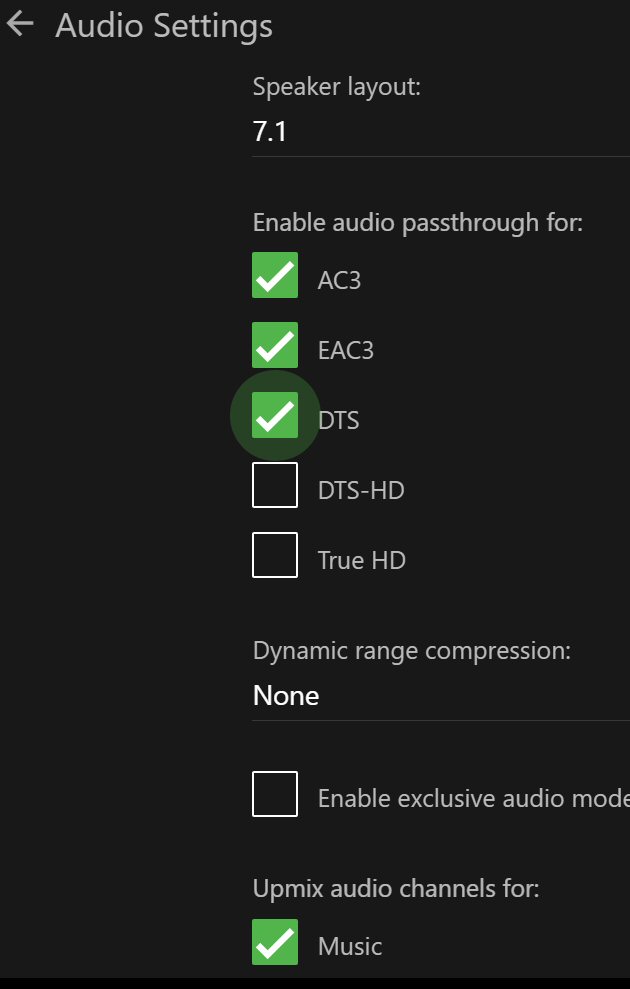Tick the exclusive audio mode checkbox

pyautogui.click(x=275, y=795)
